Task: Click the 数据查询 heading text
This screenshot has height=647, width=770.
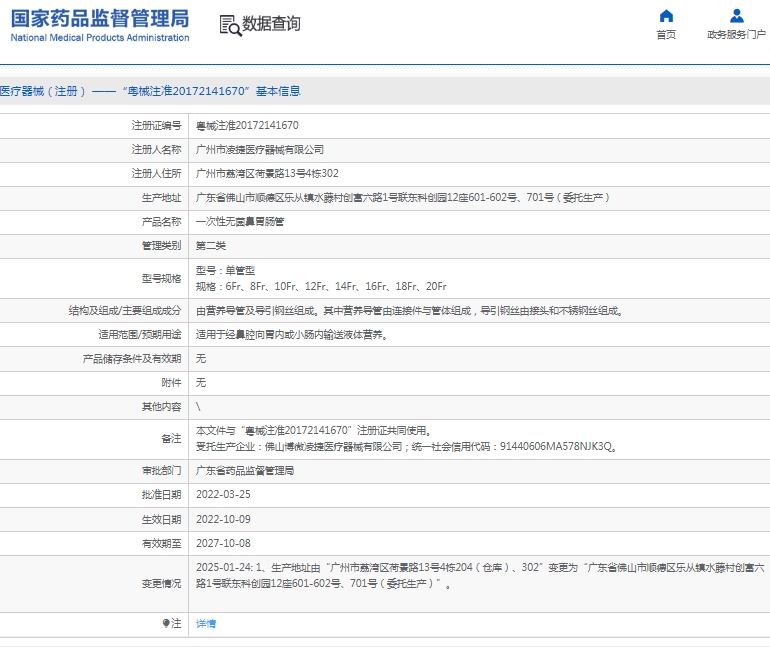Action: click(x=271, y=23)
